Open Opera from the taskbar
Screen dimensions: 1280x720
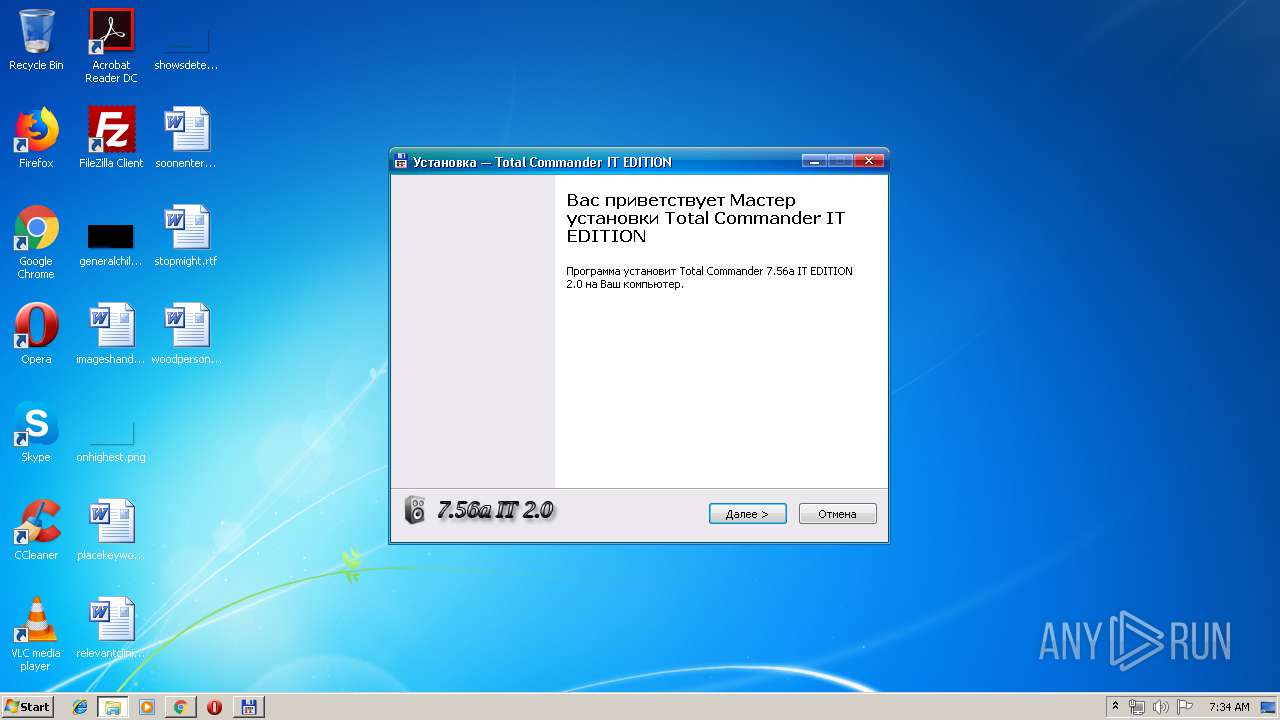tap(214, 707)
